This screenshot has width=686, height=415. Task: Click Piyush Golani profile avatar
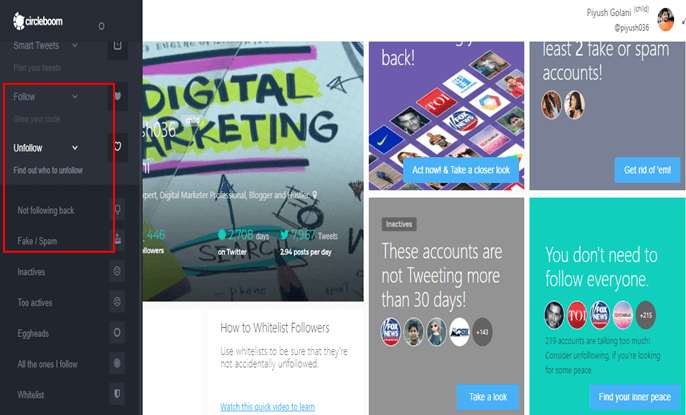tap(665, 20)
